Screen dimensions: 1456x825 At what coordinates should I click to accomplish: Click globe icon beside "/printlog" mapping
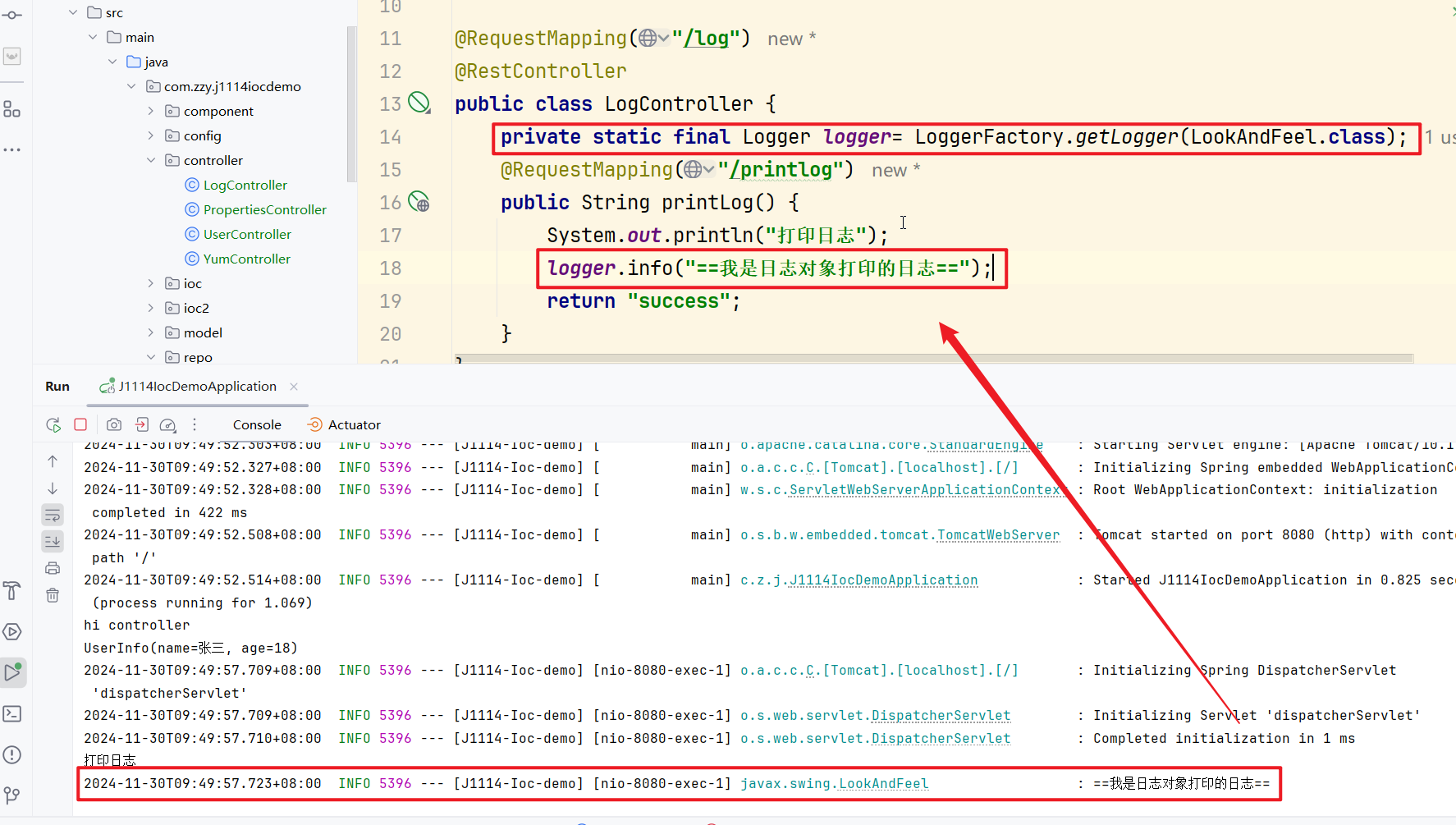694,169
